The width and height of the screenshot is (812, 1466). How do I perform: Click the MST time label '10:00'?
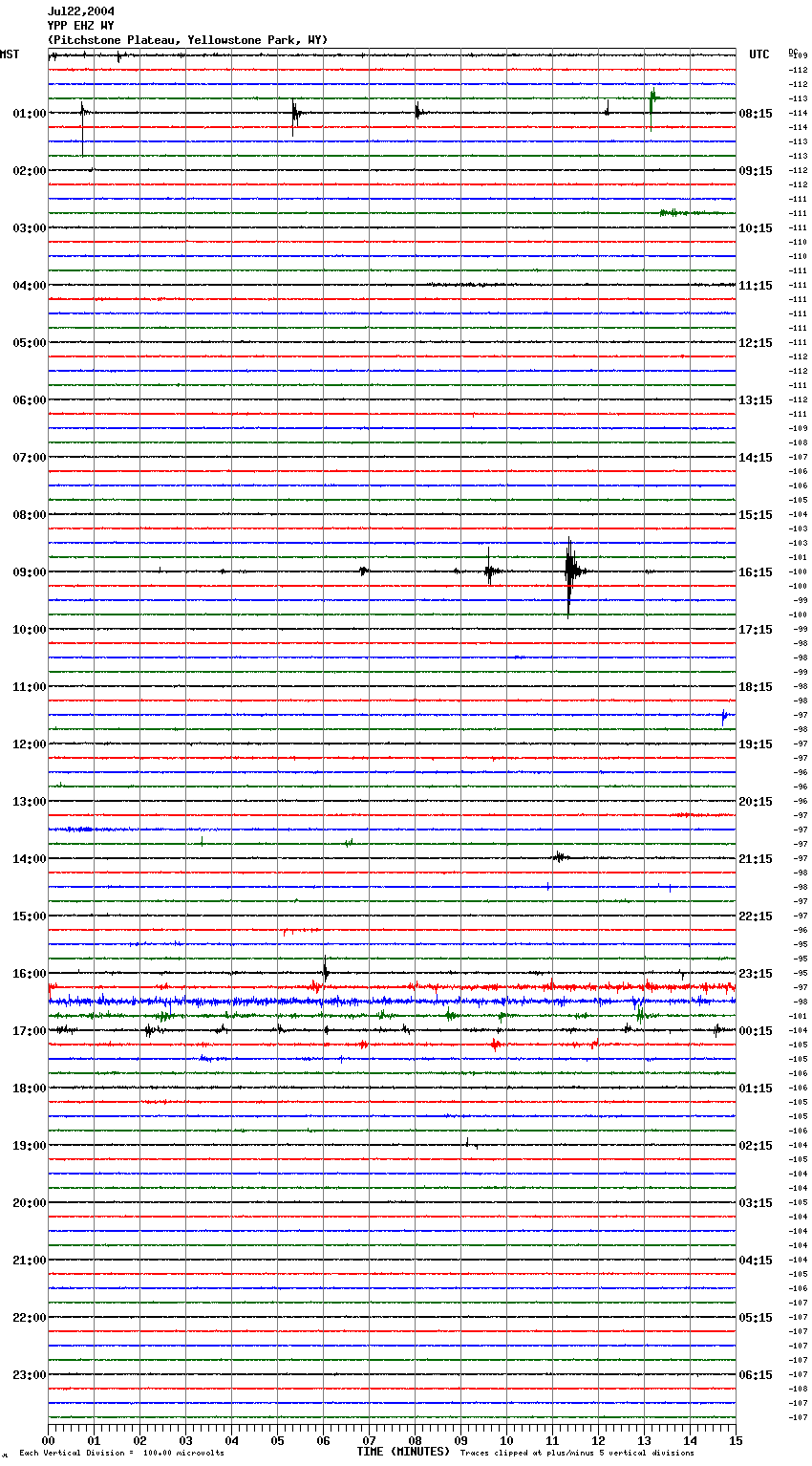30,630
